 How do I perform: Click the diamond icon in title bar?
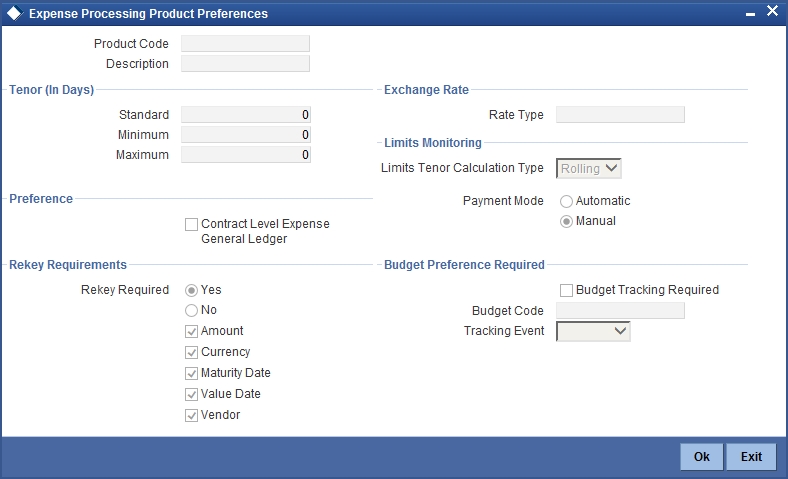[x=13, y=14]
